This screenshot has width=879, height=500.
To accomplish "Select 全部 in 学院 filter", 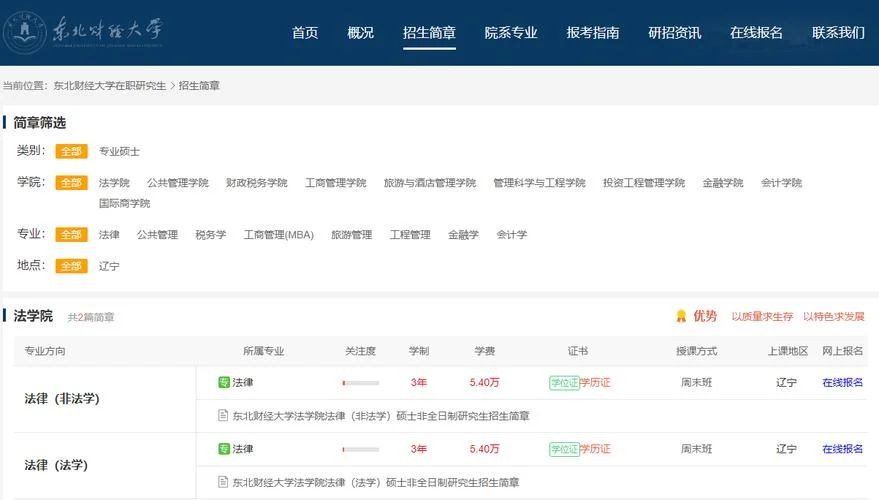I will click(71, 183).
